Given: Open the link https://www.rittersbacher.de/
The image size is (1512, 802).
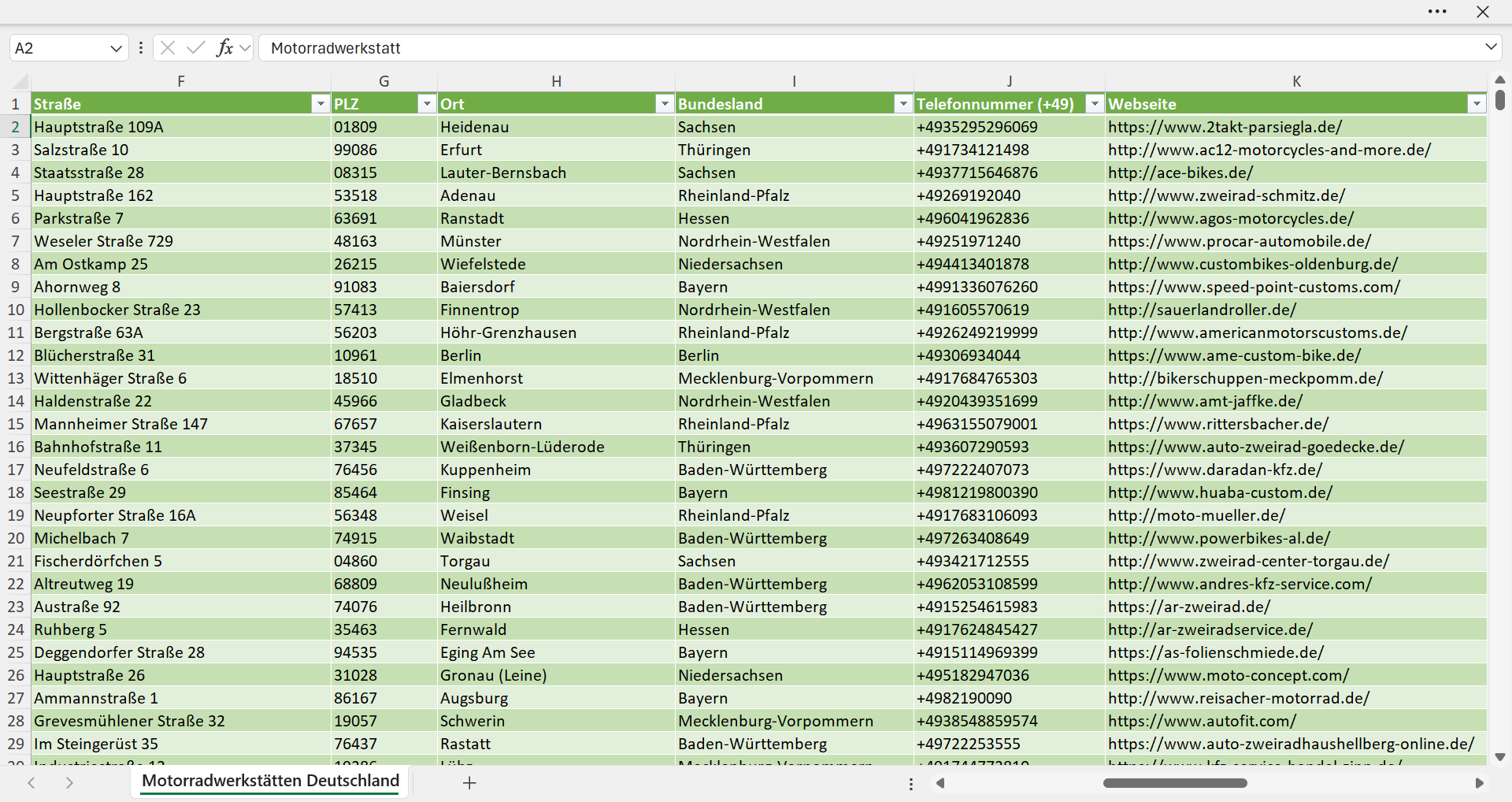Looking at the screenshot, I should point(1218,424).
